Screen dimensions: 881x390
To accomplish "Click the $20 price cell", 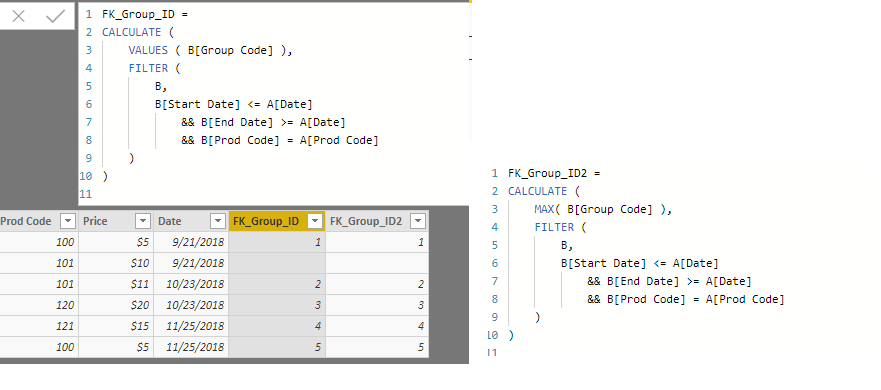I will [116, 305].
